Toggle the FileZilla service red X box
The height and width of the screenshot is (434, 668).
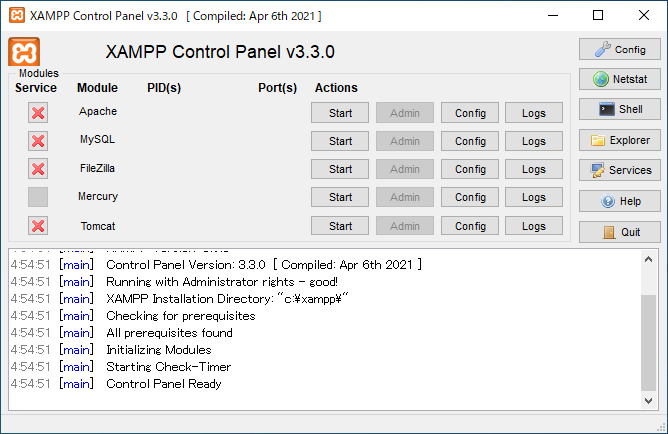[x=38, y=169]
